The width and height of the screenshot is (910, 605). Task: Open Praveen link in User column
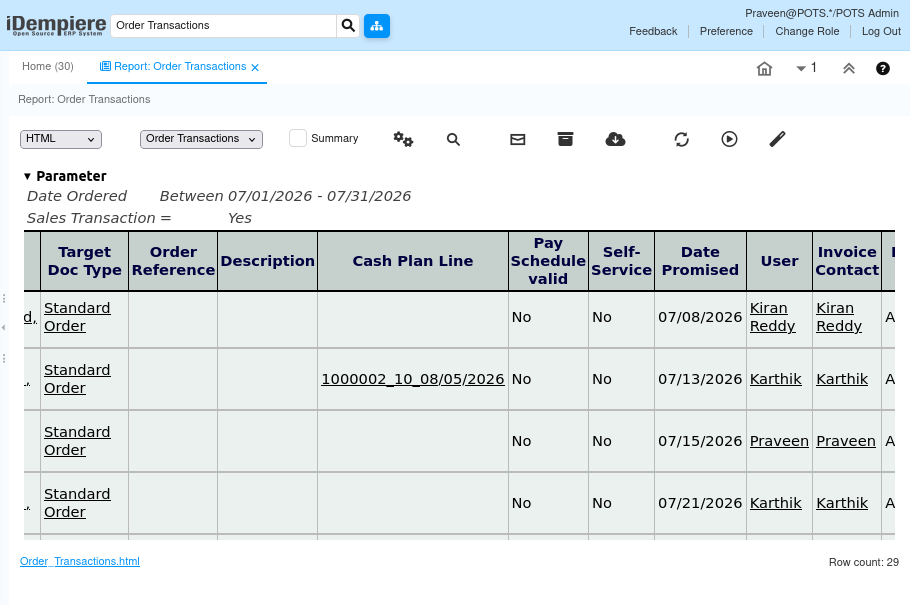coord(779,441)
